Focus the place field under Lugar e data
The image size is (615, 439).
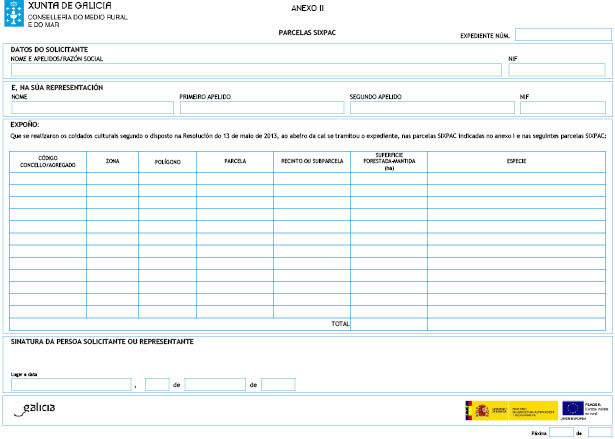coord(70,384)
